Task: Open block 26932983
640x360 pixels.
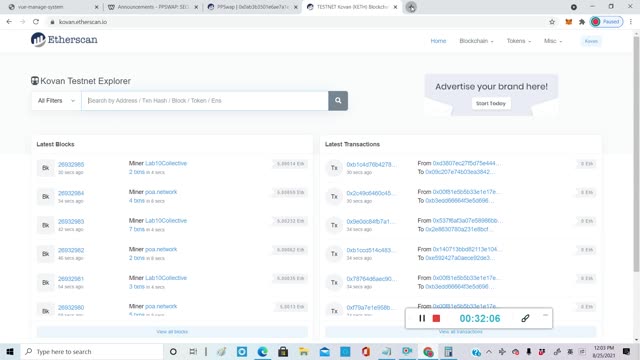Action: coord(71,222)
